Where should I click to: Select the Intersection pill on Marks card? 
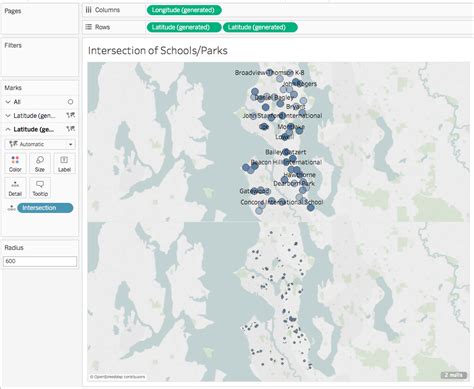point(45,208)
